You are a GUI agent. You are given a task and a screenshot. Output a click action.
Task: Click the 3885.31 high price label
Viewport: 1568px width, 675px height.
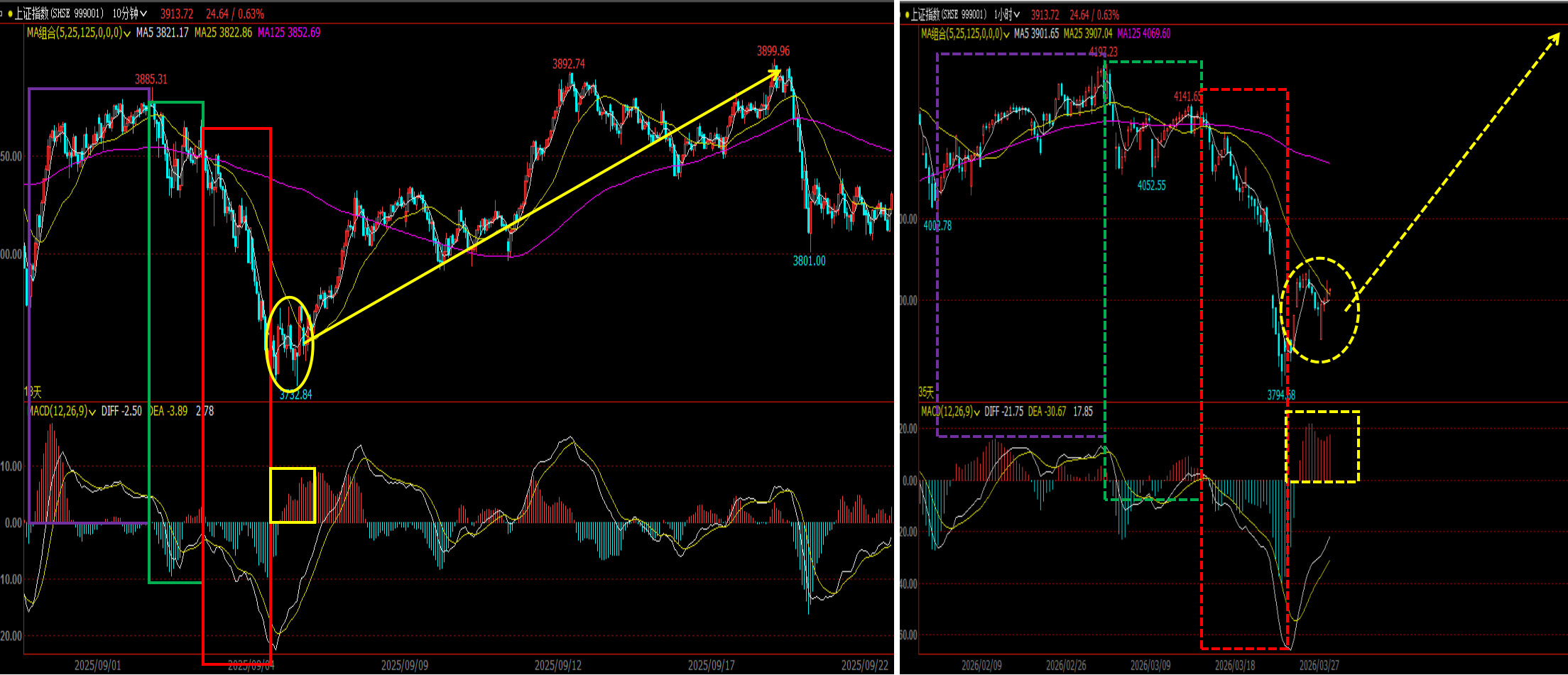[151, 79]
